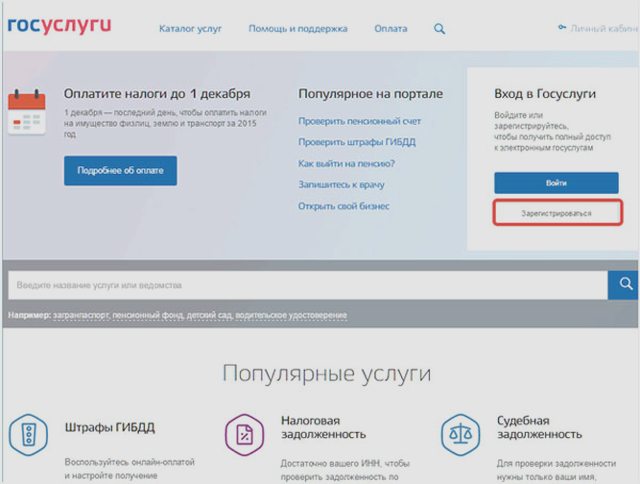Open Помощь и поддержка menu
The height and width of the screenshot is (484, 640).
click(298, 29)
